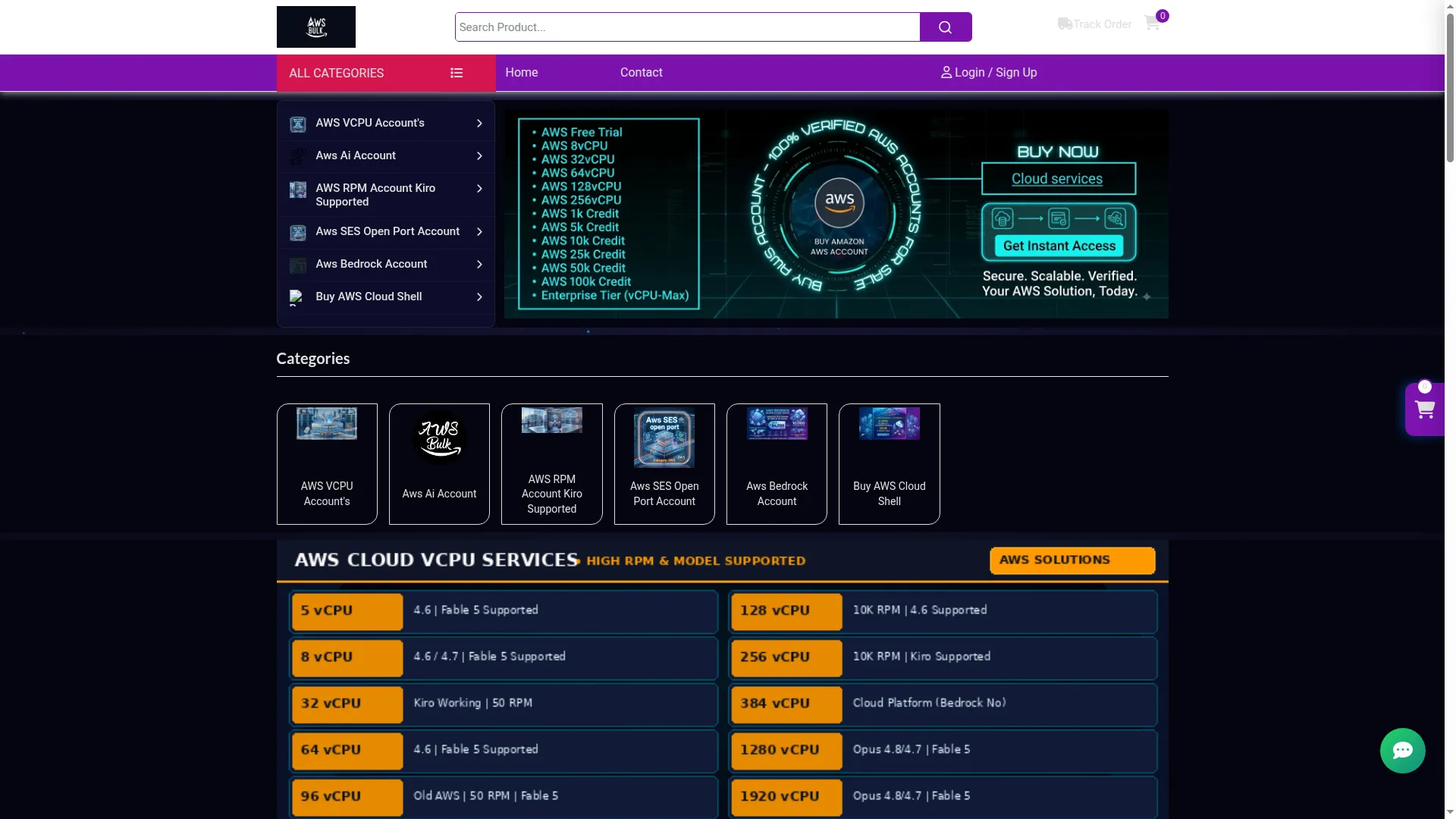Expand Buy AWS Cloud Shell chevron
This screenshot has height=819, width=1456.
(x=479, y=297)
